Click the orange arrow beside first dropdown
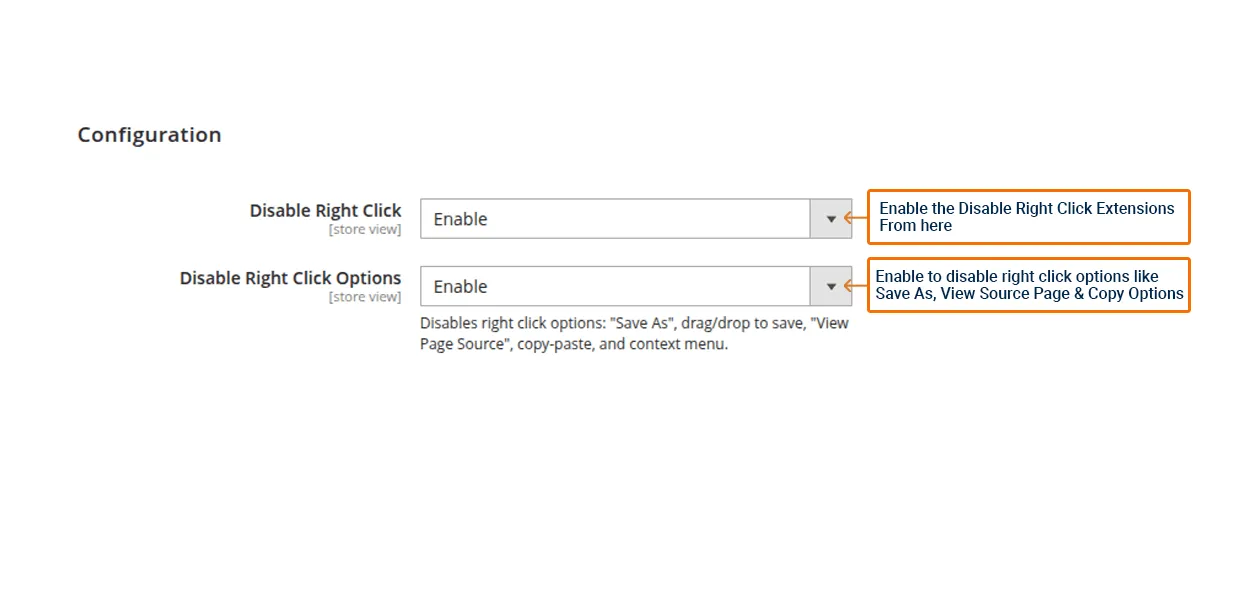1250x600 pixels. click(x=855, y=217)
